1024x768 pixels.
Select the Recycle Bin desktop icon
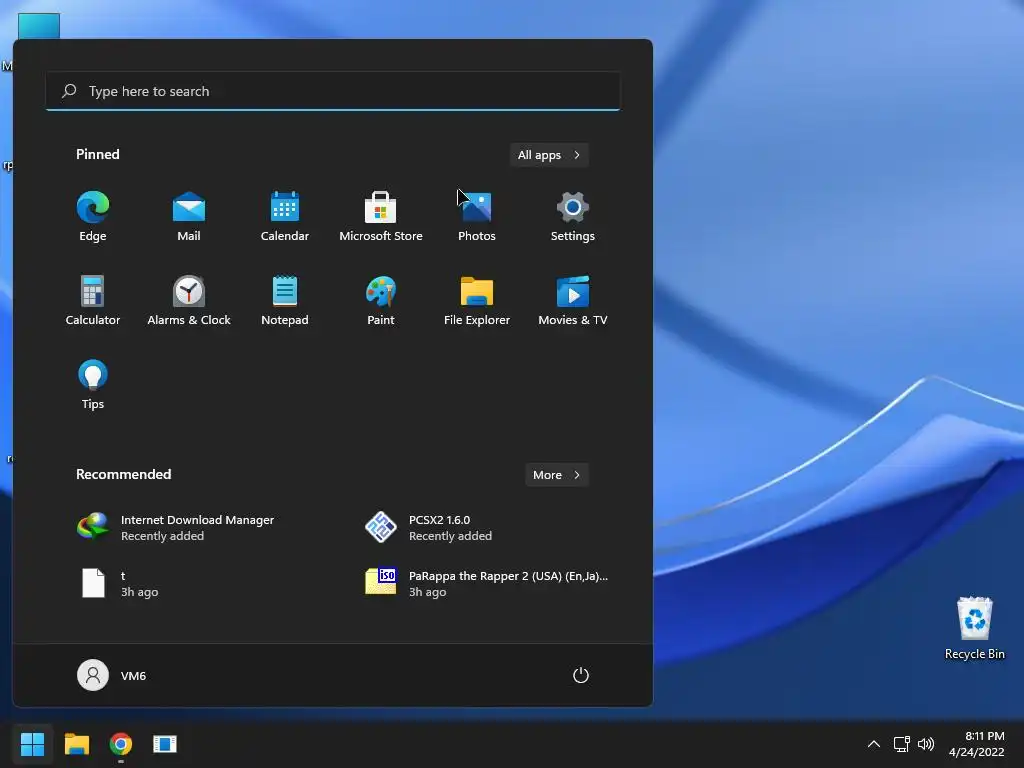point(974,628)
